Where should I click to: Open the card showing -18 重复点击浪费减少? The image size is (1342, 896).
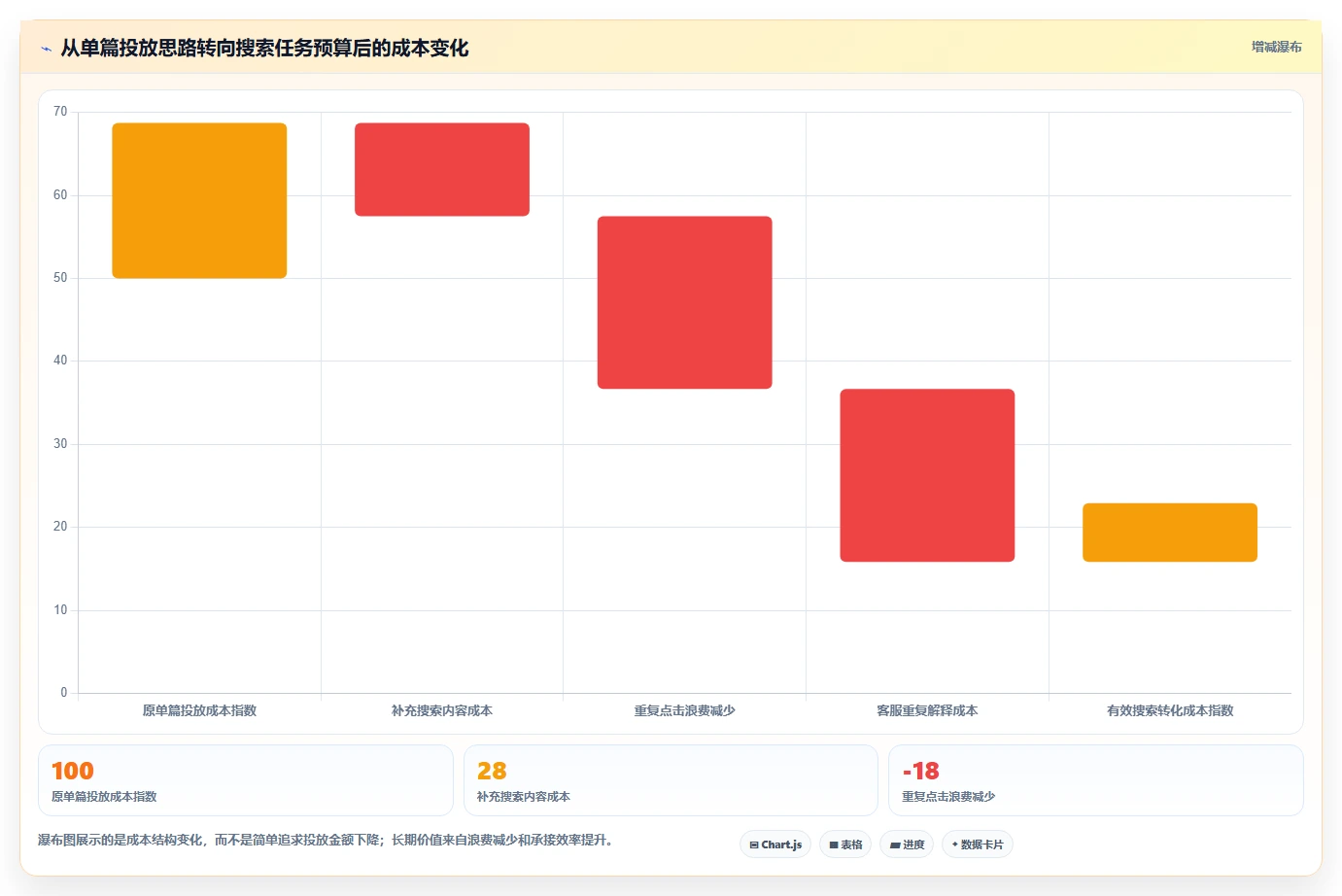click(x=1096, y=780)
